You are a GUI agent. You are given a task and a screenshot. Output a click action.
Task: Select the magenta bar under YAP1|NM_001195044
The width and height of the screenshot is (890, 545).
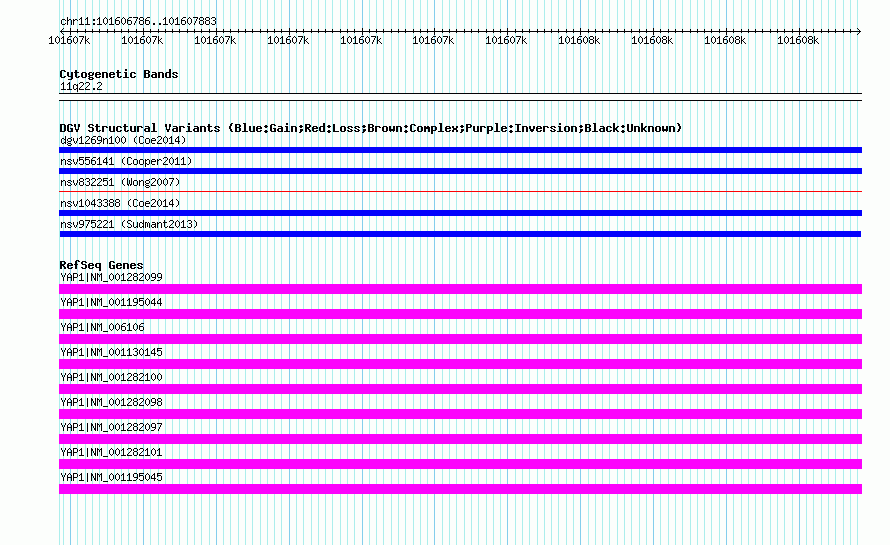[460, 314]
